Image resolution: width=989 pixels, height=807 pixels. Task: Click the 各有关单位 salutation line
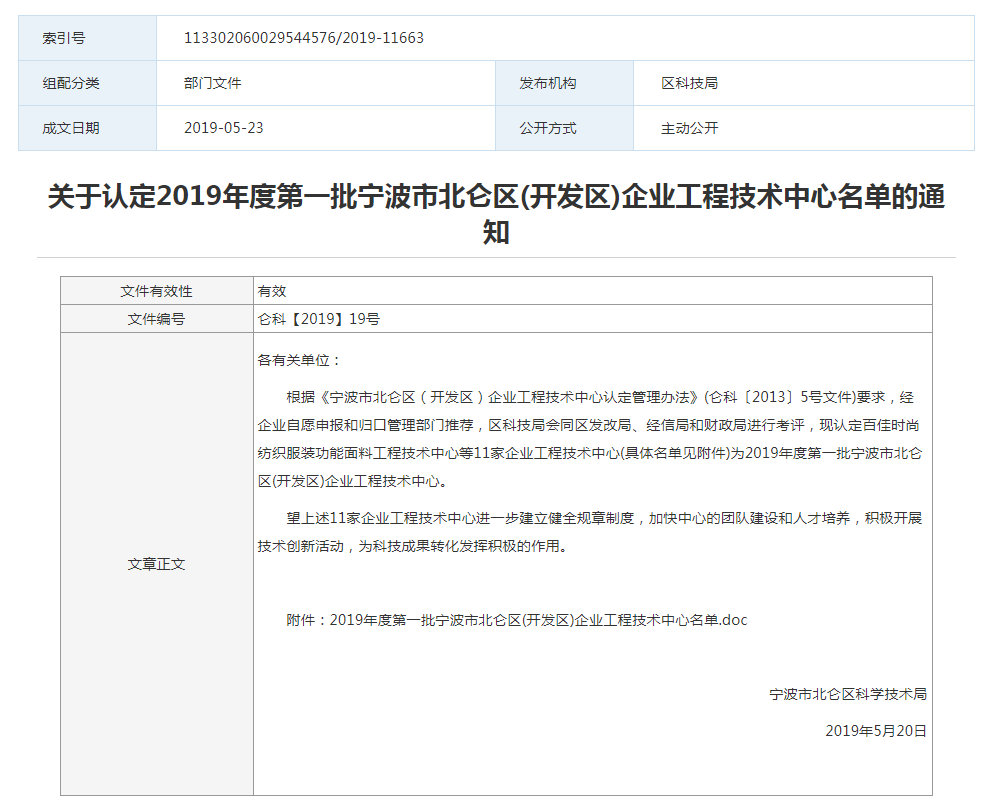click(299, 360)
